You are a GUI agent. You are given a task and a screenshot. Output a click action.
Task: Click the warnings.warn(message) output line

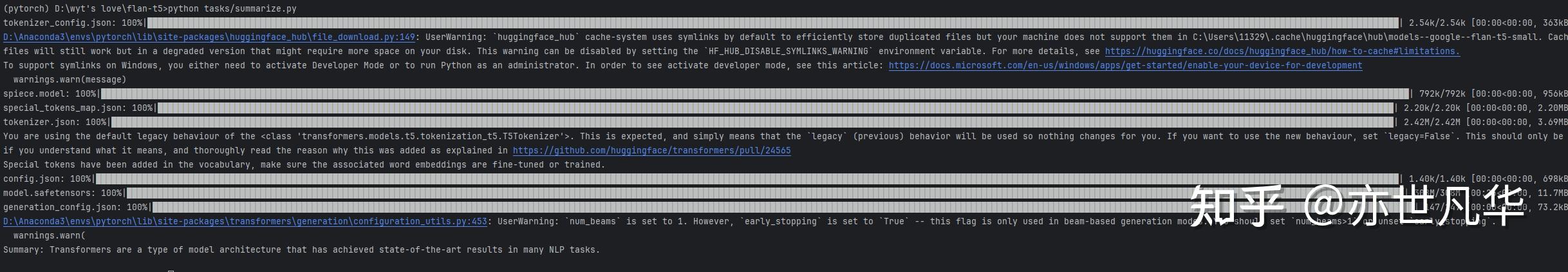[70, 80]
